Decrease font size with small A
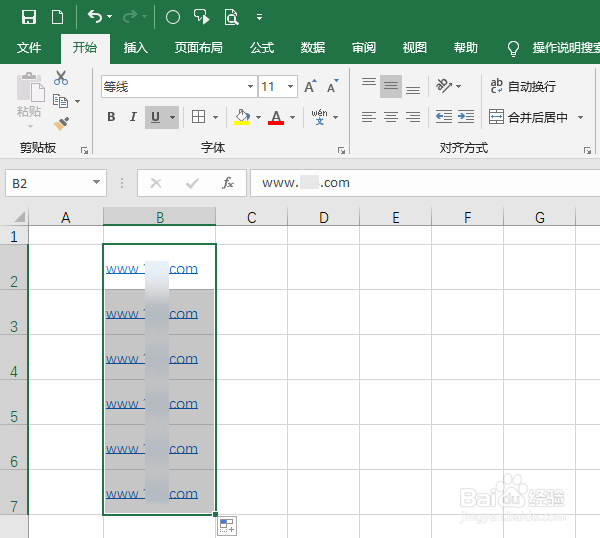Image resolution: width=600 pixels, height=538 pixels. [333, 86]
